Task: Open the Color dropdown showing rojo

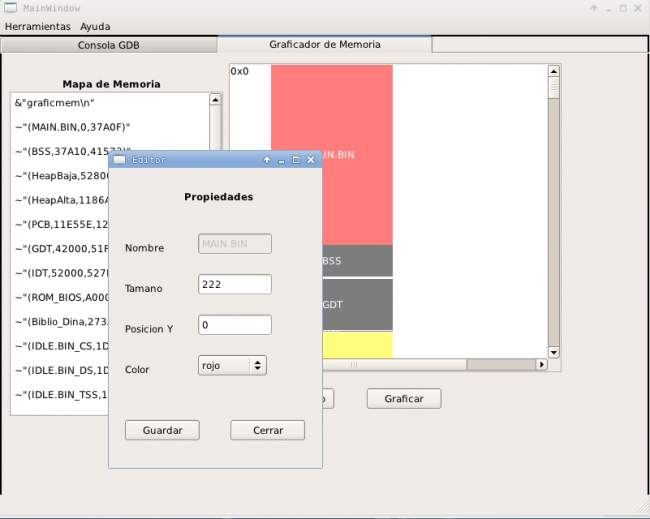Action: tap(232, 366)
